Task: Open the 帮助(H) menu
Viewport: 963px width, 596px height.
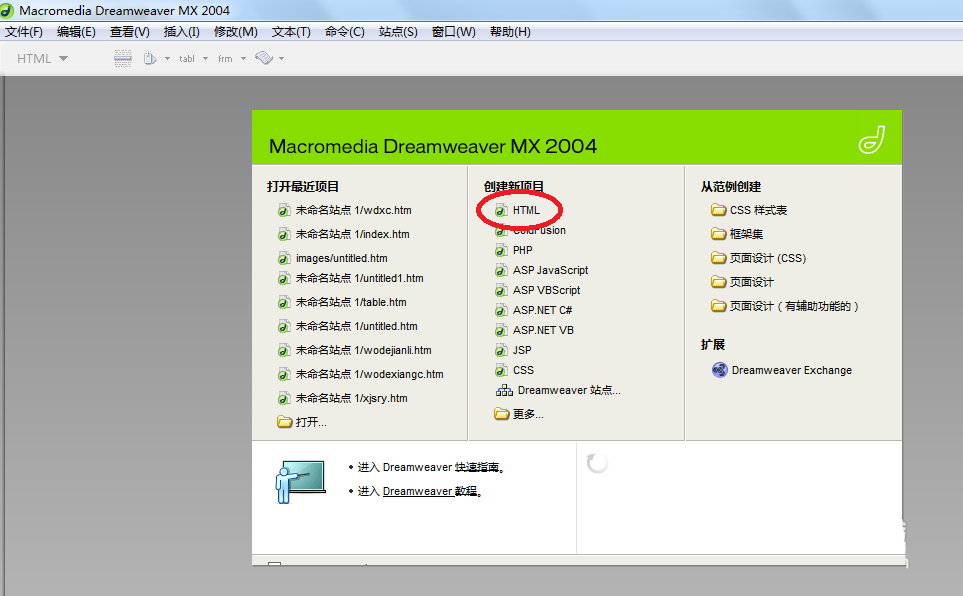Action: point(510,32)
